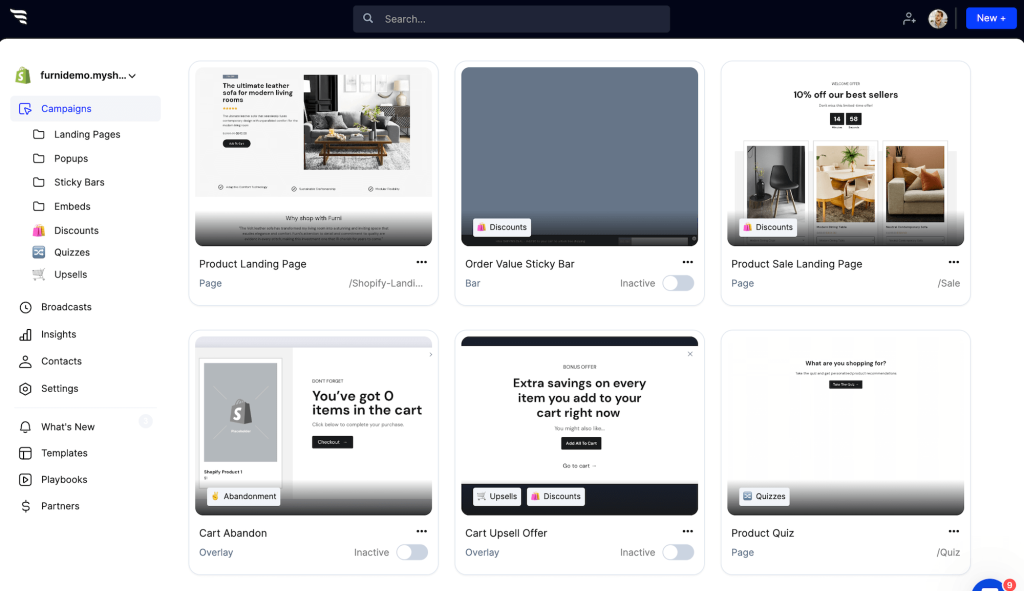Viewport: 1024px width, 591px height.
Task: Open Cart Abandon preview thumbnail
Action: [313, 425]
